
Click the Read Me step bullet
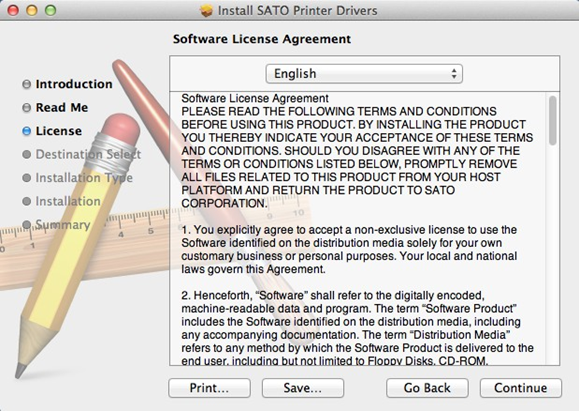27,107
